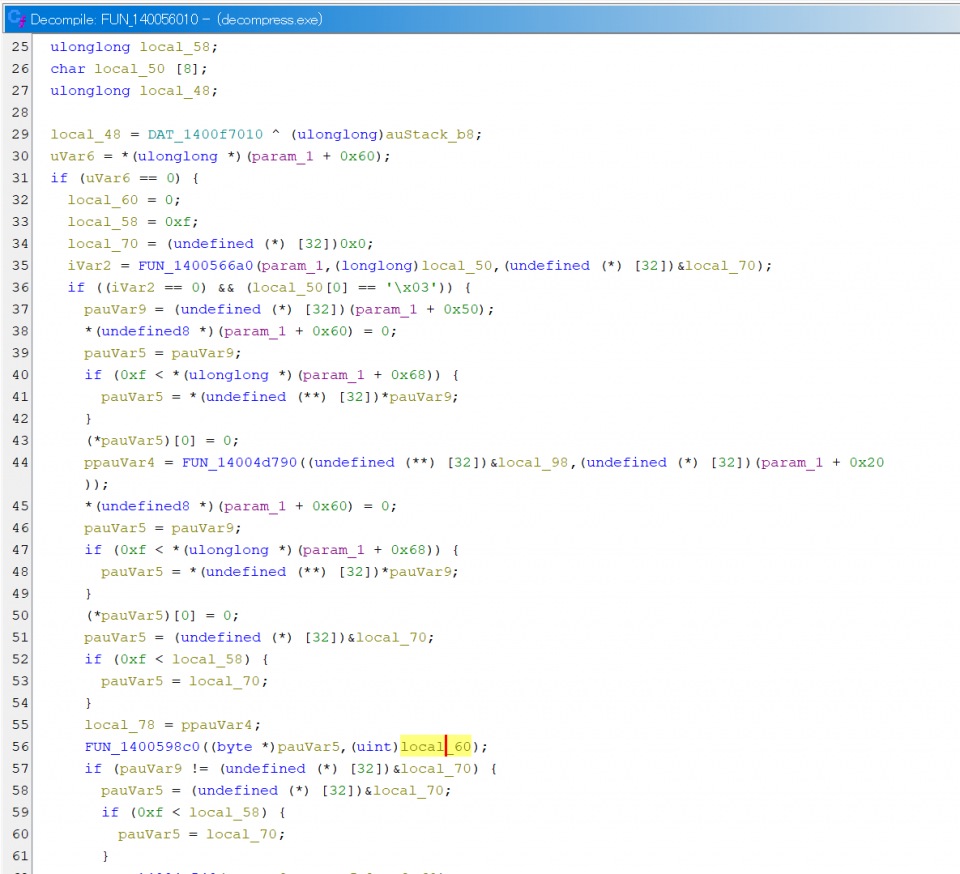Click 0x20 at the end of line 44

tap(866, 463)
